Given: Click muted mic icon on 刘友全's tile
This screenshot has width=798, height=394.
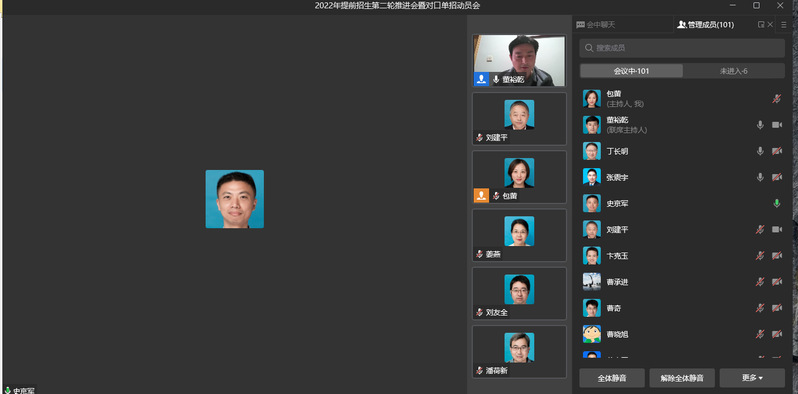Looking at the screenshot, I should click(x=479, y=312).
